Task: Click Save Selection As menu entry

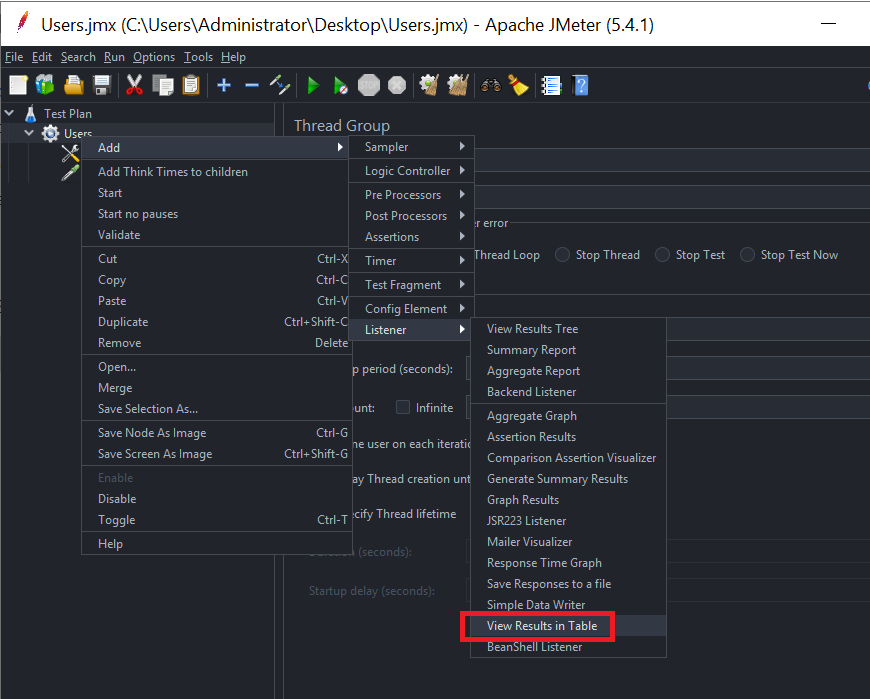Action: point(217,409)
